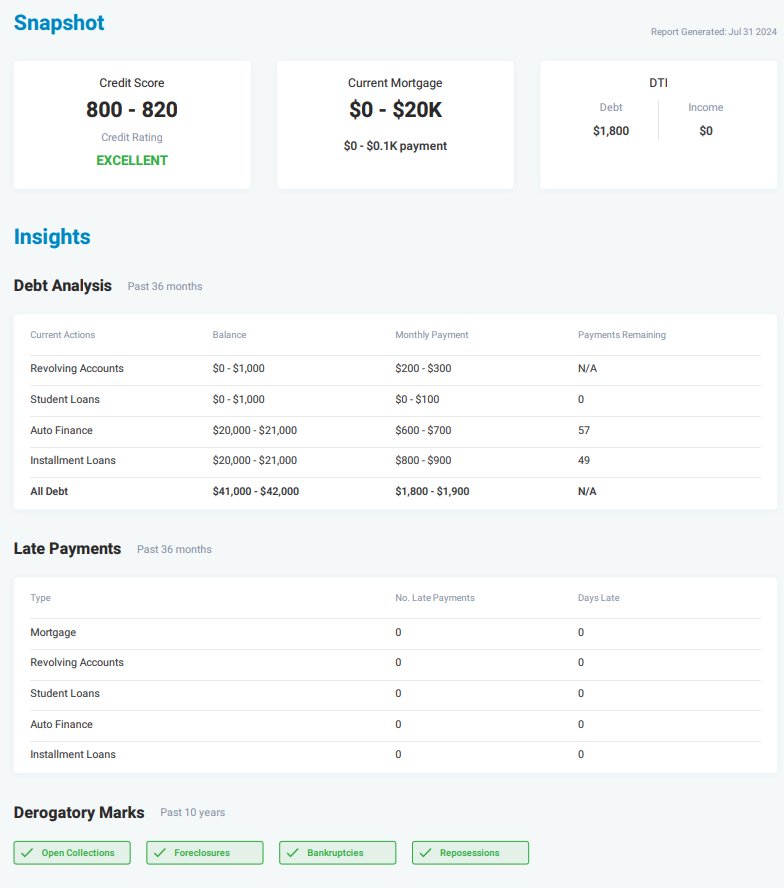This screenshot has width=784, height=888.
Task: Click 'Past 36 months' beside Debt Analysis
Action: click(x=165, y=287)
